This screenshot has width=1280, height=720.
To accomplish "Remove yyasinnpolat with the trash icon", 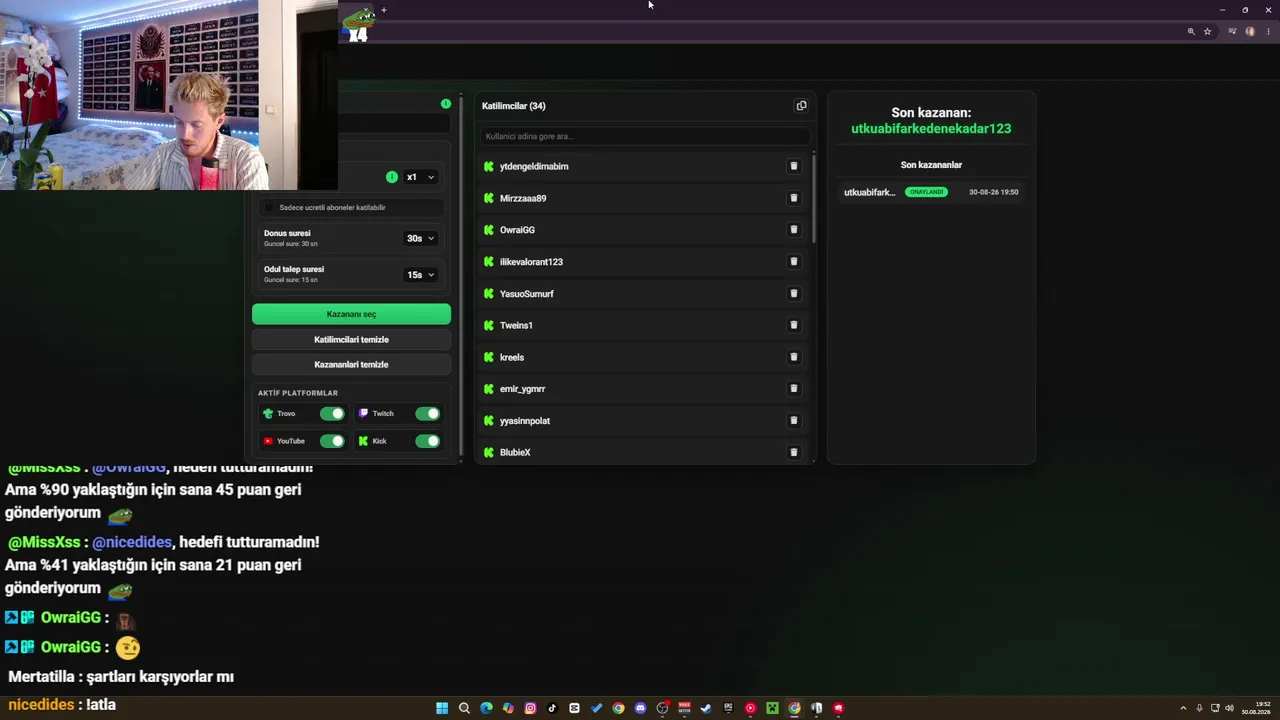I will pyautogui.click(x=794, y=421).
